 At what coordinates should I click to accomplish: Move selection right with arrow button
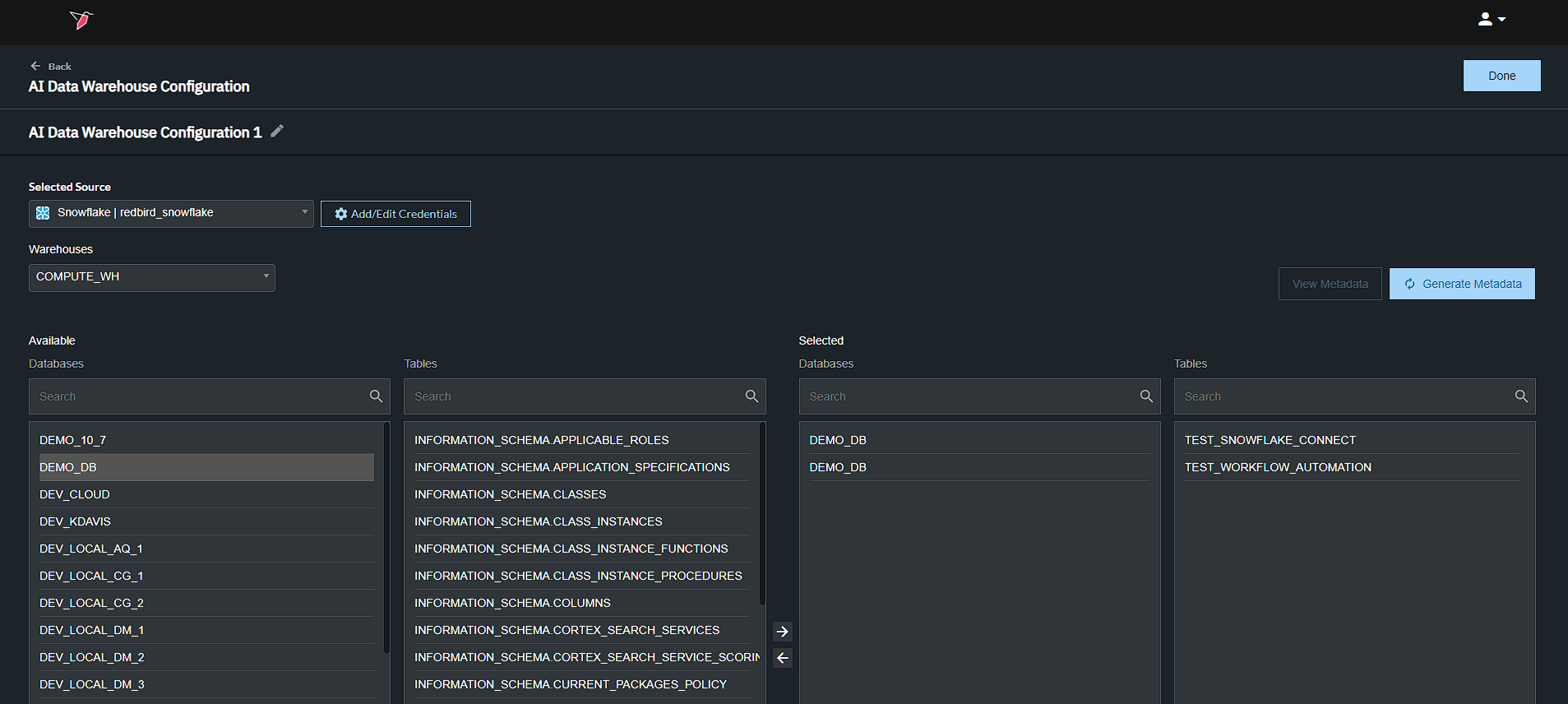point(783,632)
